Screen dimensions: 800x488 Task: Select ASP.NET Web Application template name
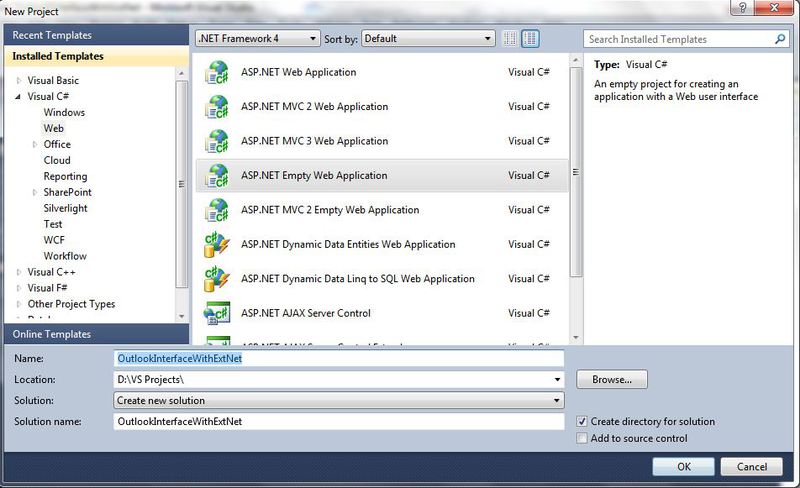[298, 72]
